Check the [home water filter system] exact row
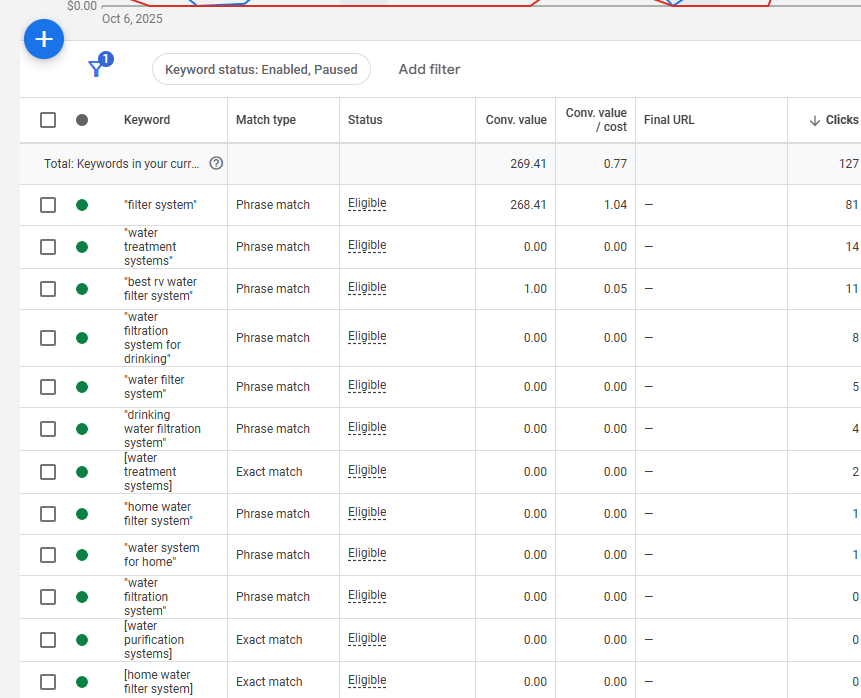 [x=48, y=682]
